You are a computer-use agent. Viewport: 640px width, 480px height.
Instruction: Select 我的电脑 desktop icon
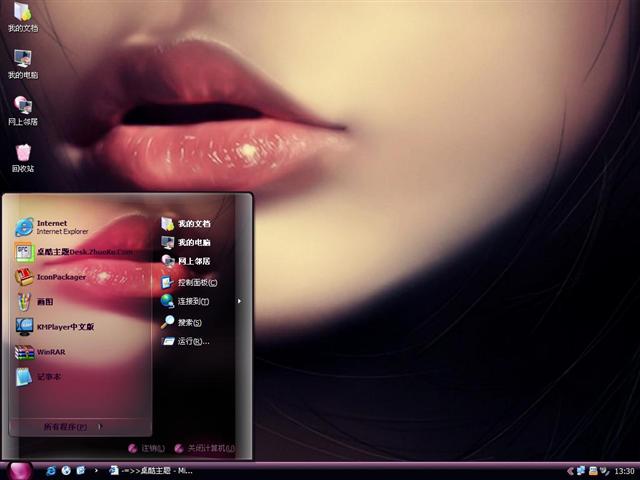(x=23, y=62)
